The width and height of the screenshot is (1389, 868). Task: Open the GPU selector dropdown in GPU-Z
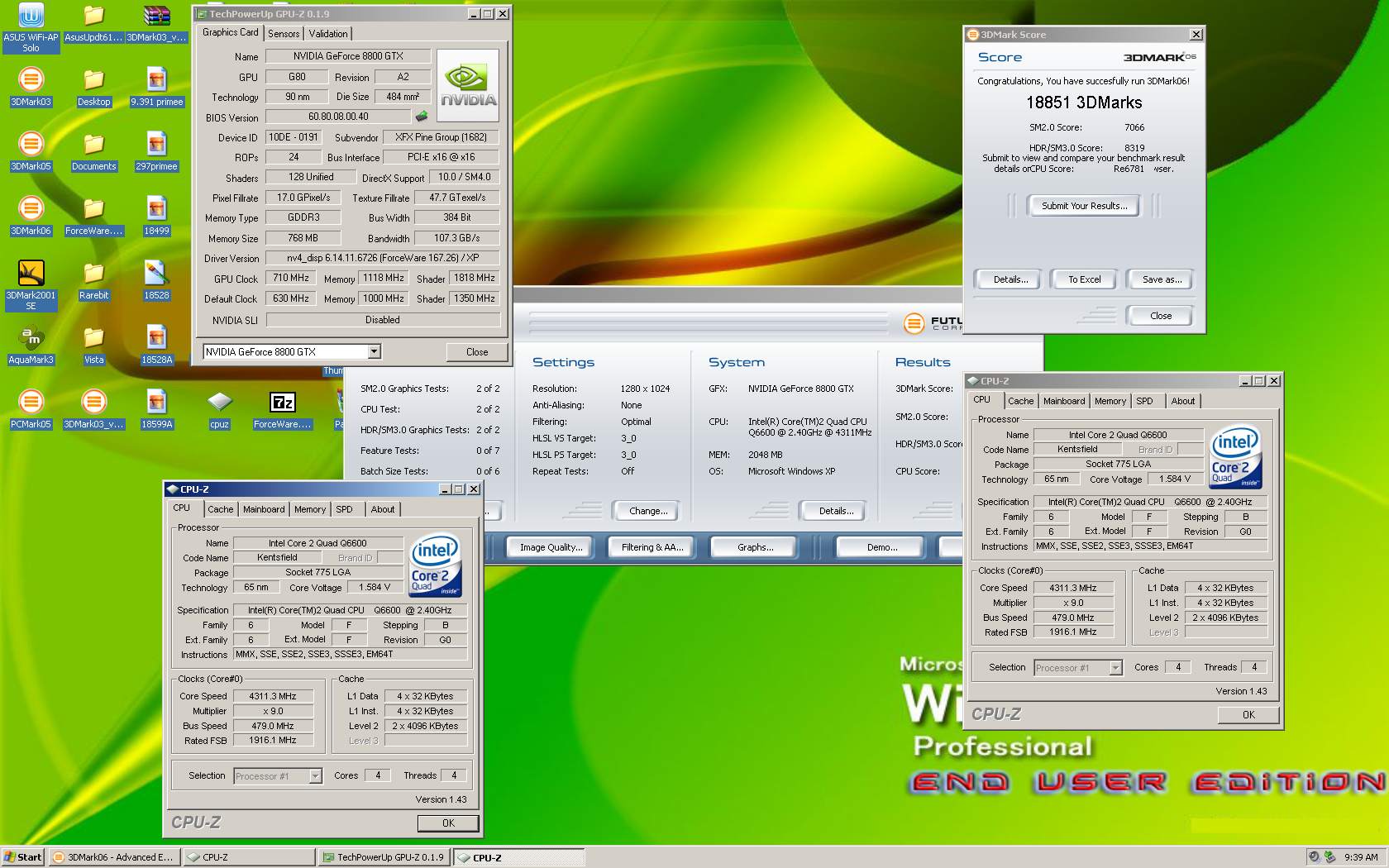(x=374, y=351)
